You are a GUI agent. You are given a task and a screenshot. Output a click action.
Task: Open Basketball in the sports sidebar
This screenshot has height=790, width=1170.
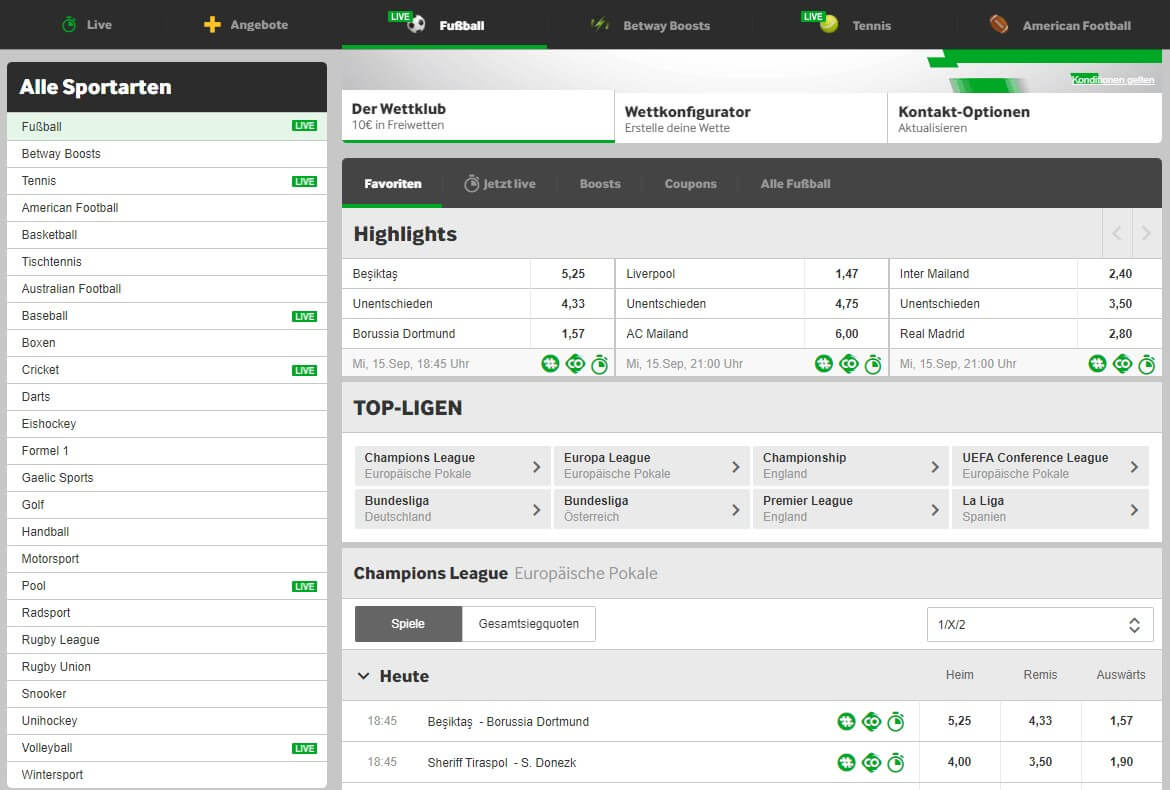pyautogui.click(x=167, y=235)
